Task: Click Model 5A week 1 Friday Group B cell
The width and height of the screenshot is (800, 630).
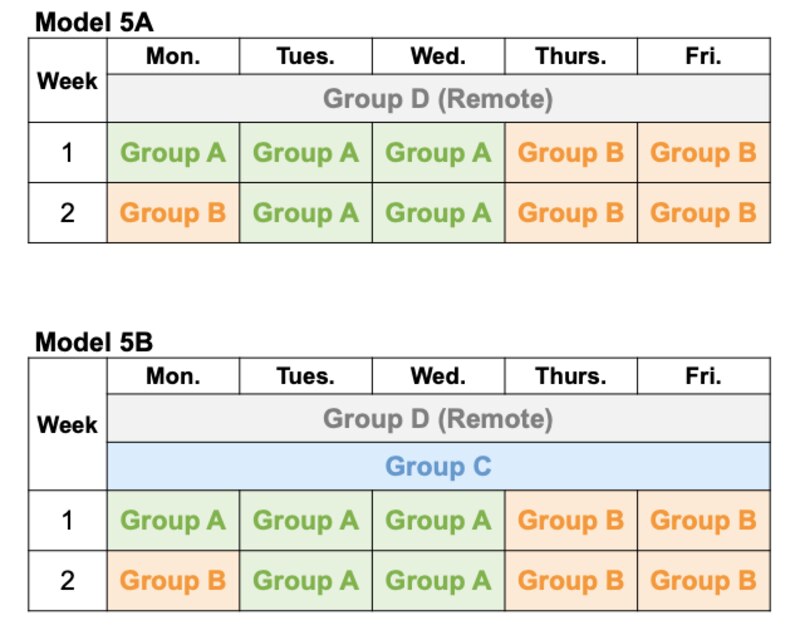Action: click(x=703, y=153)
